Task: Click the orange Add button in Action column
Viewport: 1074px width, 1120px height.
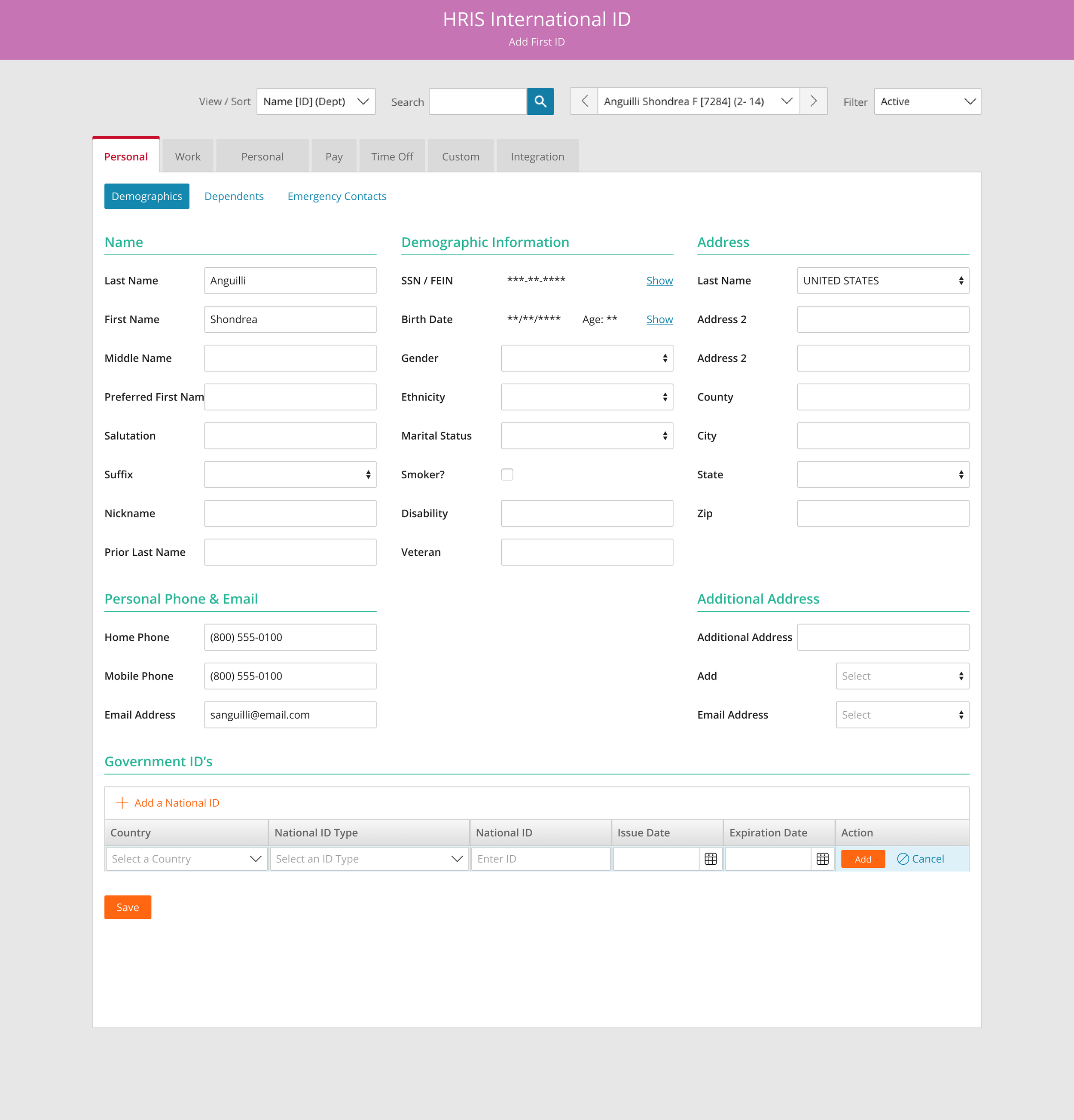Action: [863, 859]
